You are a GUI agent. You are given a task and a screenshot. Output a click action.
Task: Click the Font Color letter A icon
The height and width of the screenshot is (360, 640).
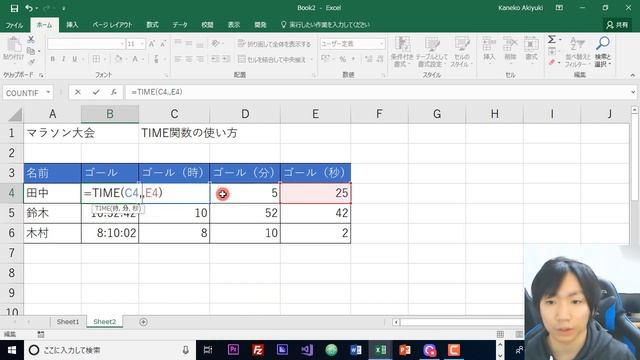point(135,59)
